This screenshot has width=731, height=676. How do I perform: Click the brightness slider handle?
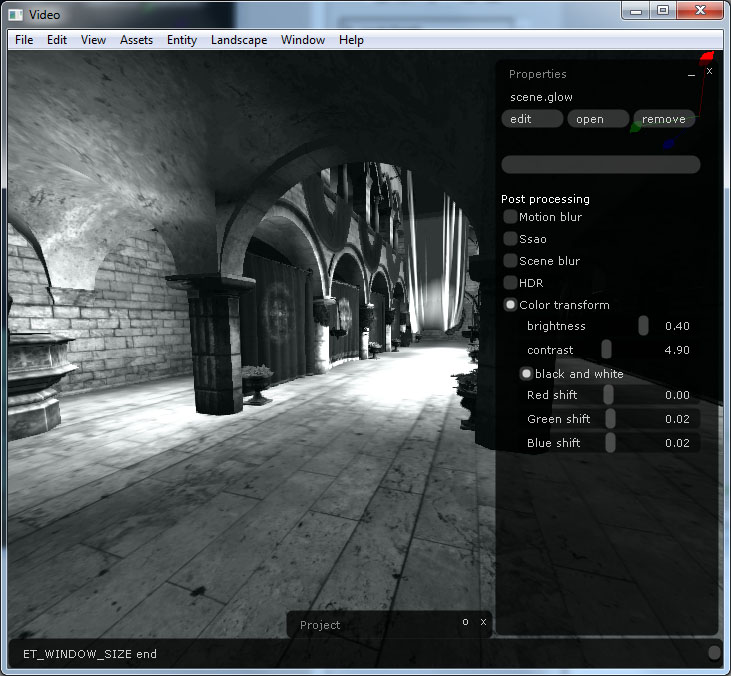click(x=643, y=326)
